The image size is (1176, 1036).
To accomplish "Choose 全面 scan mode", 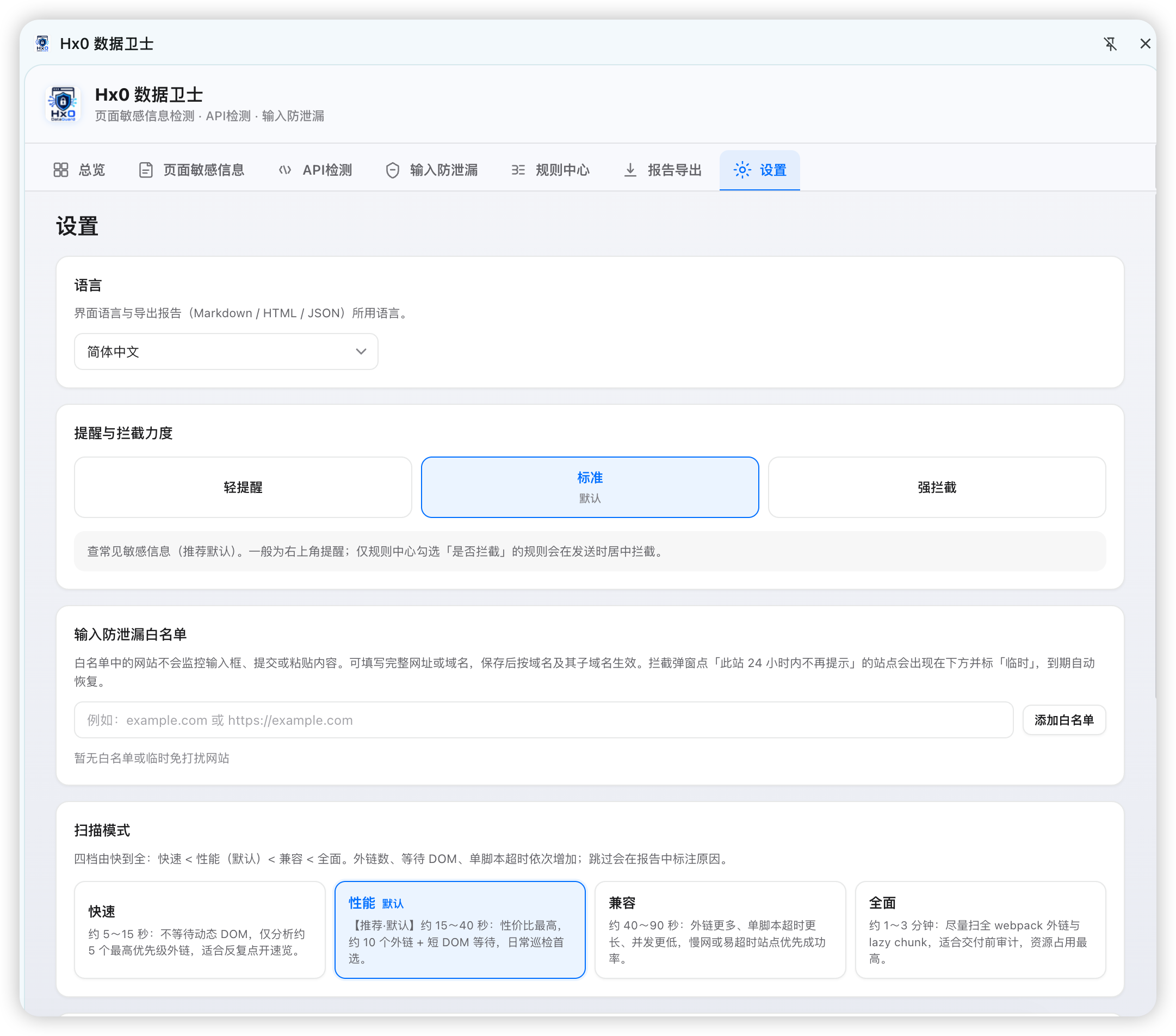I will [980, 930].
